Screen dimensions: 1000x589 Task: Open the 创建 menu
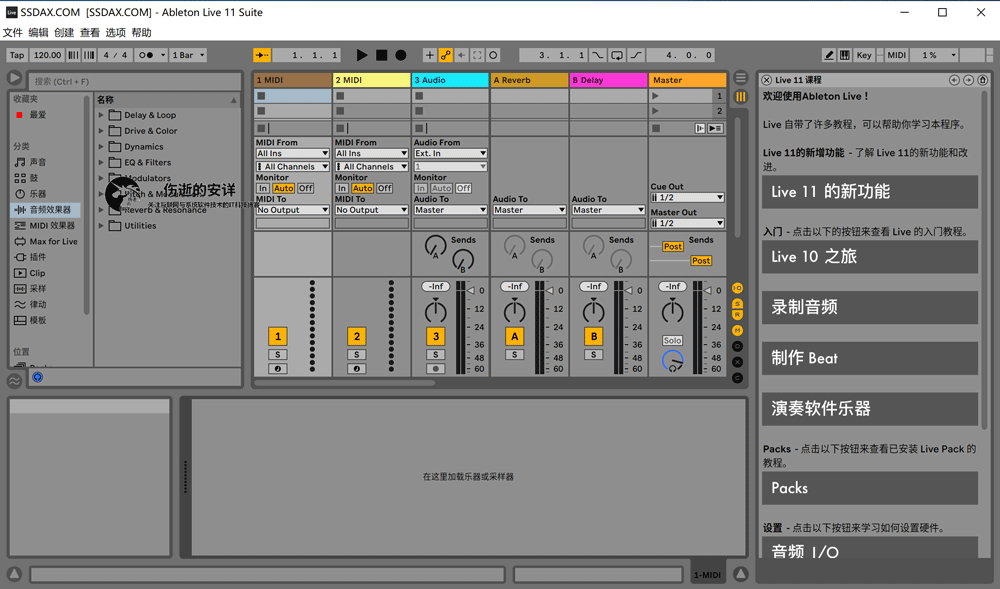tap(64, 33)
